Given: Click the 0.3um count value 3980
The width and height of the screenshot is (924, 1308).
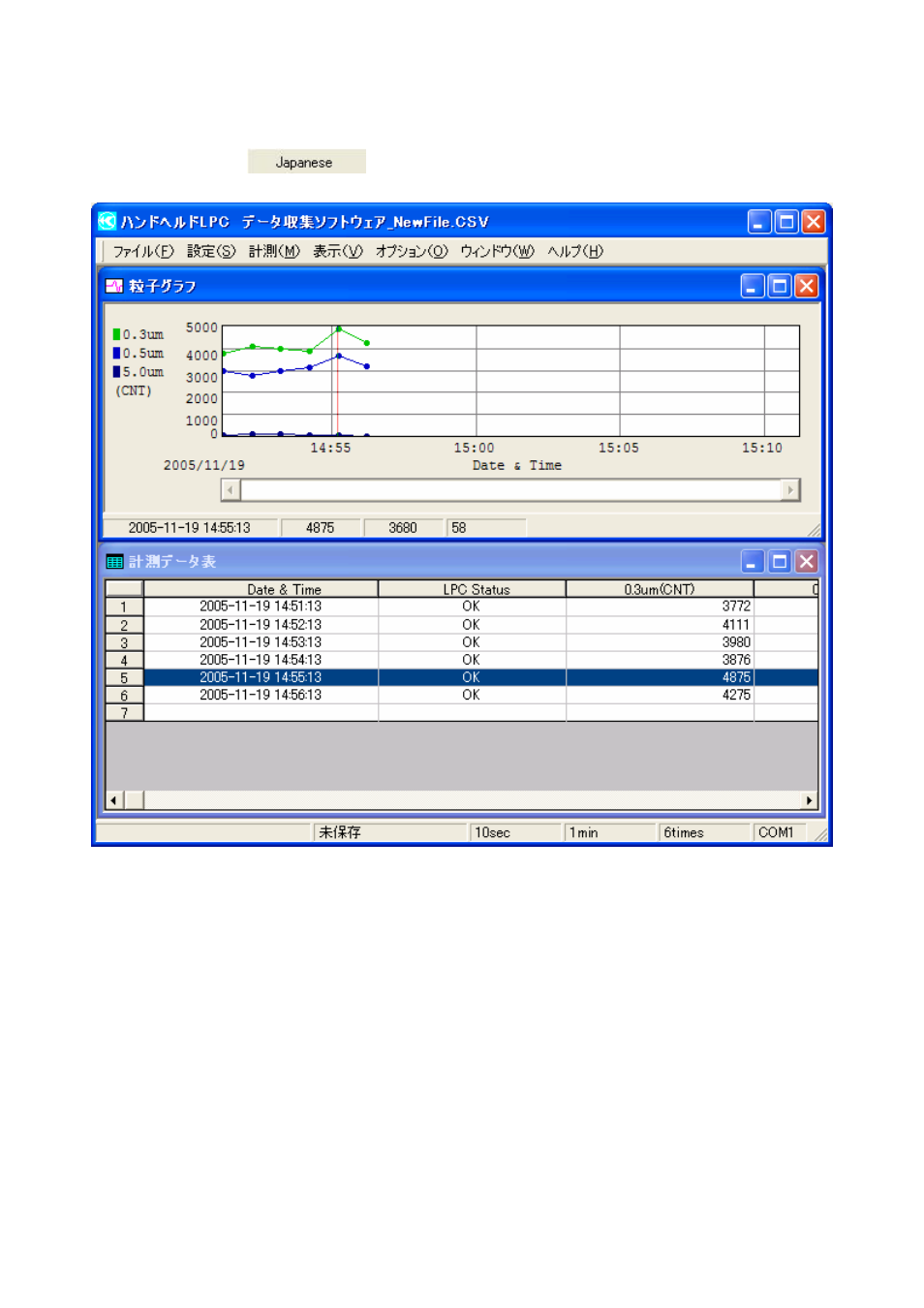Looking at the screenshot, I should click(736, 642).
